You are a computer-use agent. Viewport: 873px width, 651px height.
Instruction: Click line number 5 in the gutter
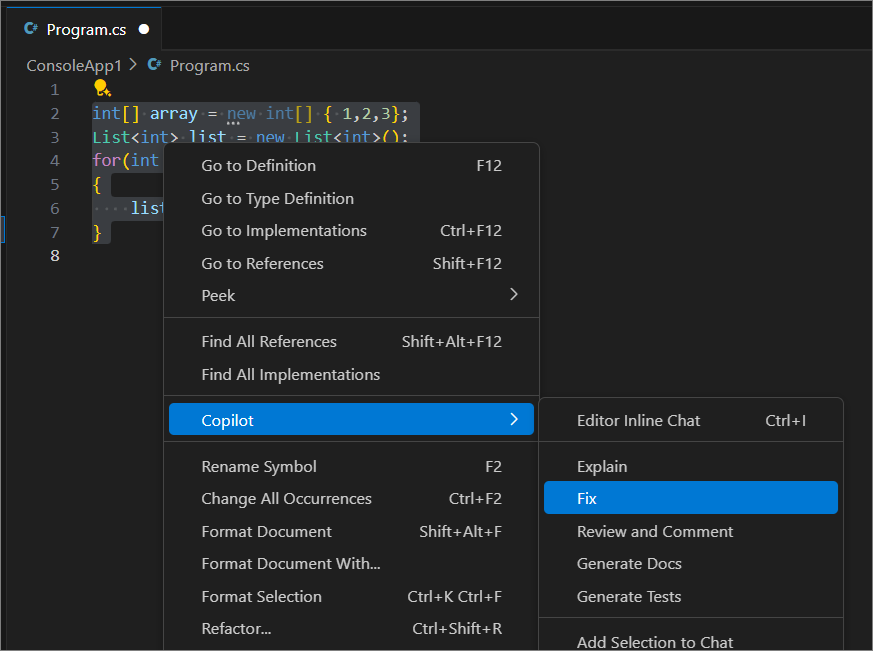55,184
